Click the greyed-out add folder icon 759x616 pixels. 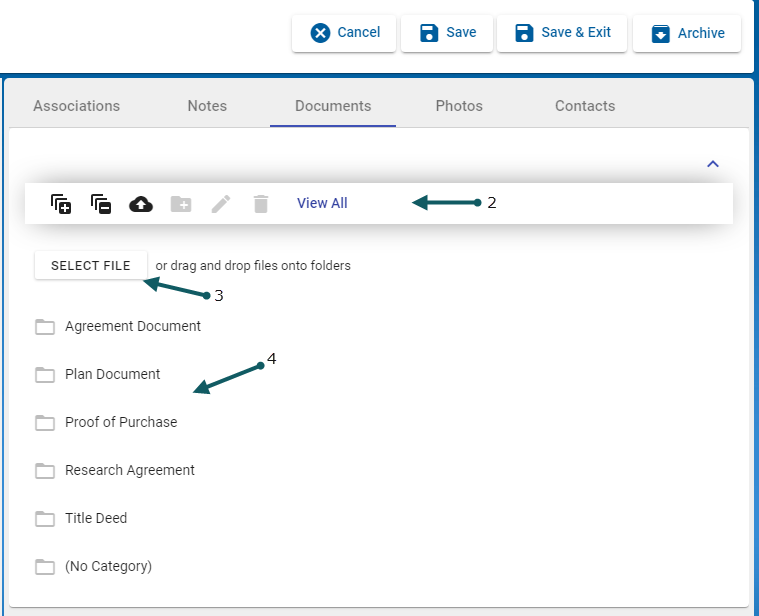pyautogui.click(x=181, y=204)
